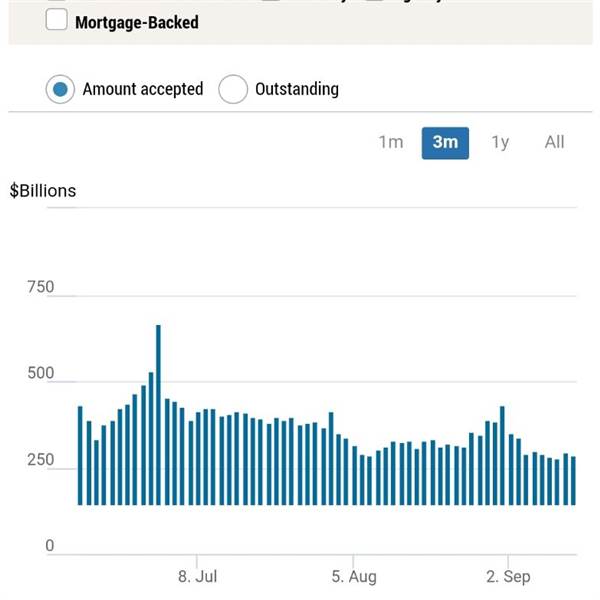Set chart range to 1y
The image size is (600, 600).
point(500,142)
